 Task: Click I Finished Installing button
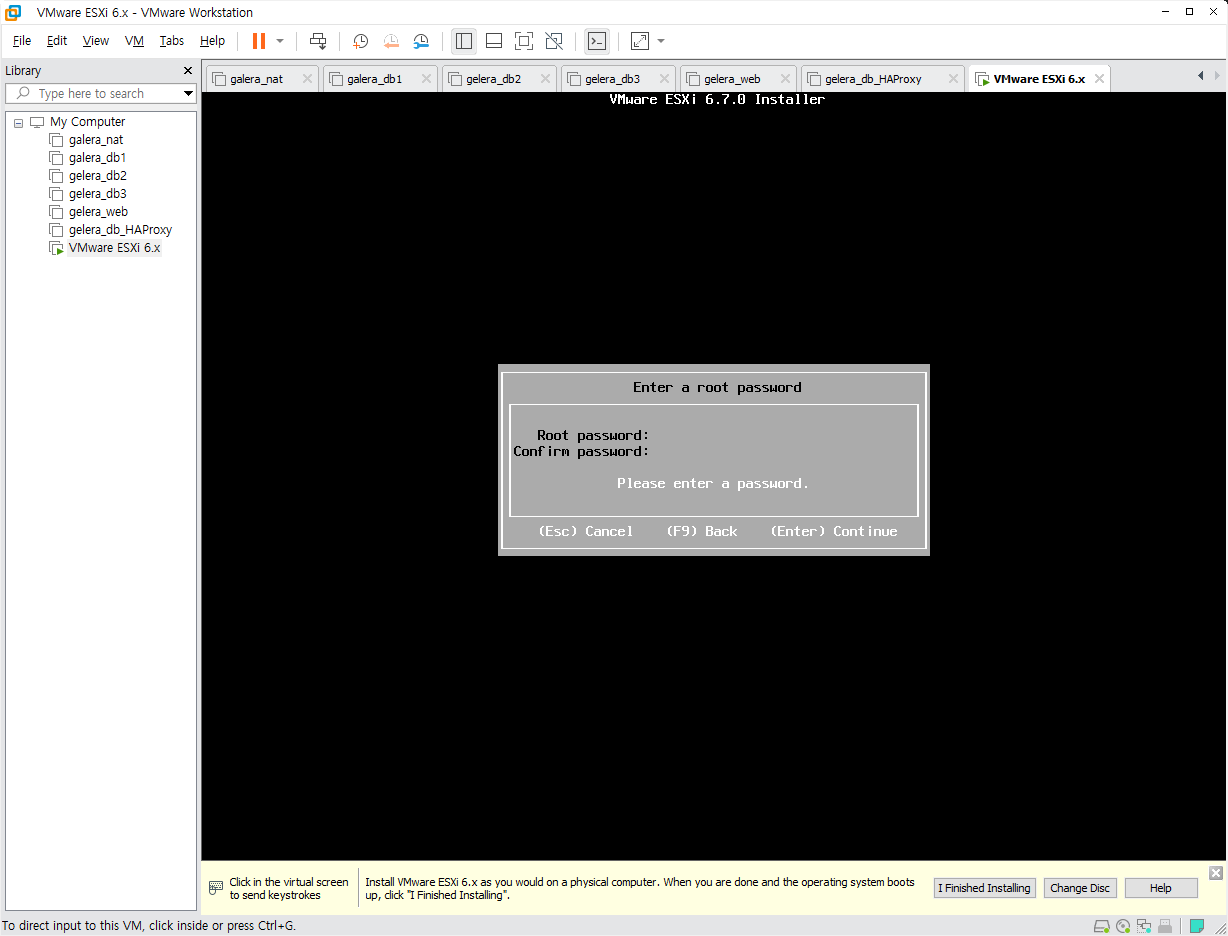point(984,888)
